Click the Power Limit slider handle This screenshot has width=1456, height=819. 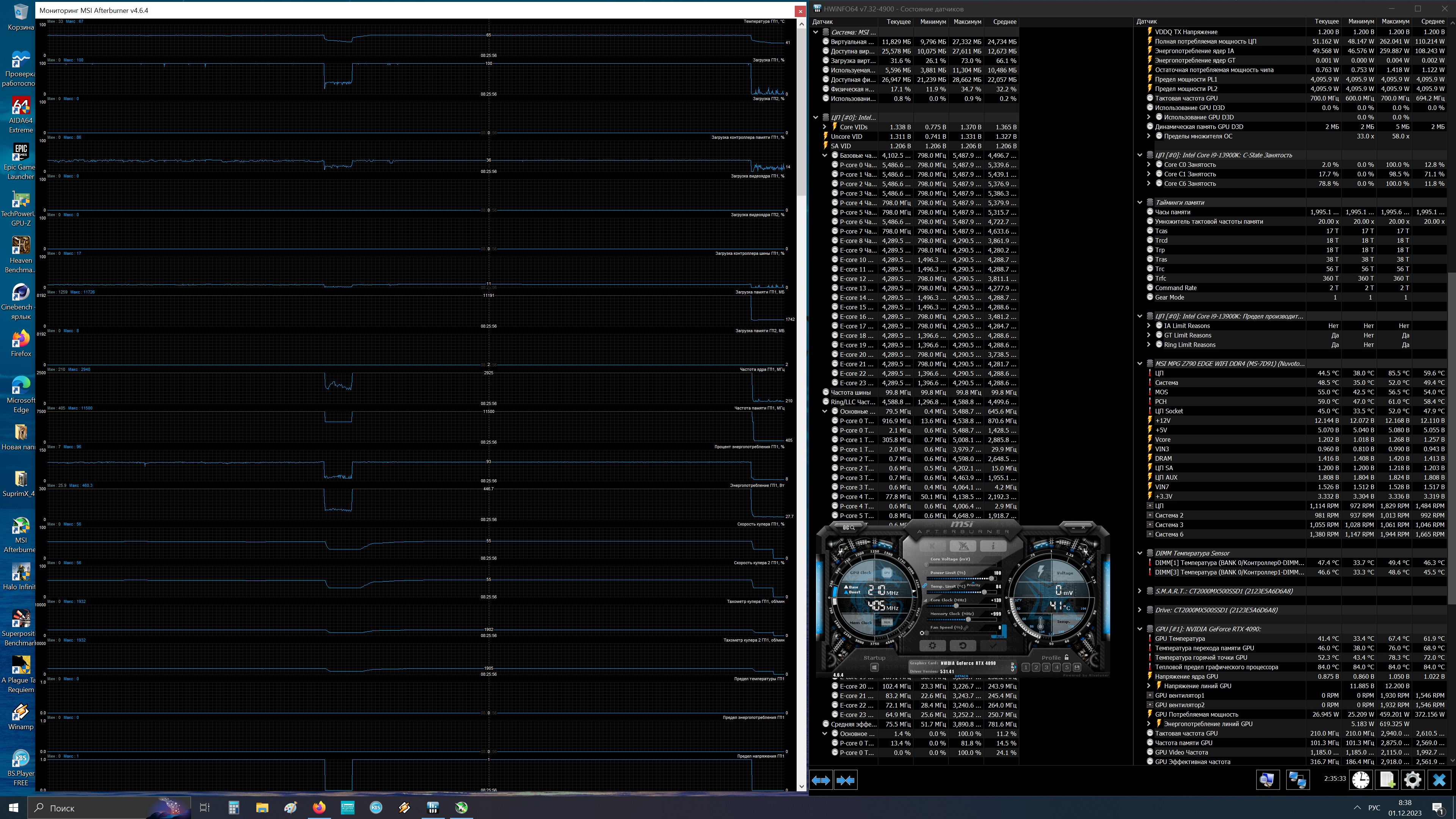(x=991, y=578)
